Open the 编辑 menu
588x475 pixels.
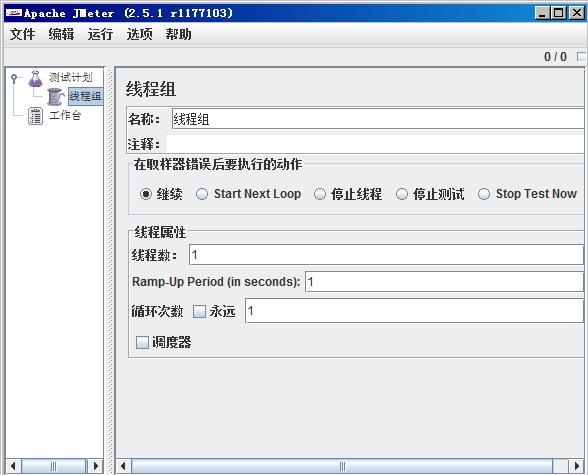tap(62, 34)
